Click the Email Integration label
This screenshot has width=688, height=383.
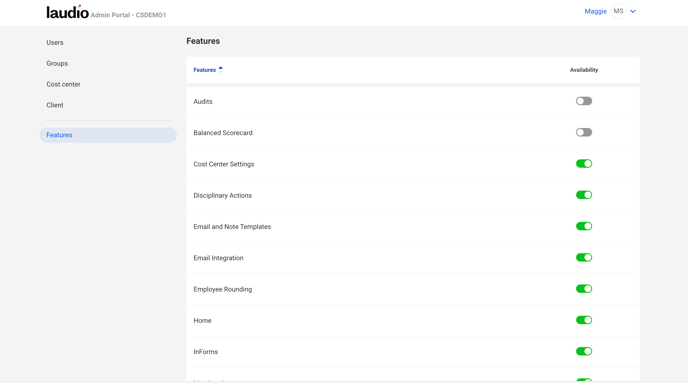point(218,258)
